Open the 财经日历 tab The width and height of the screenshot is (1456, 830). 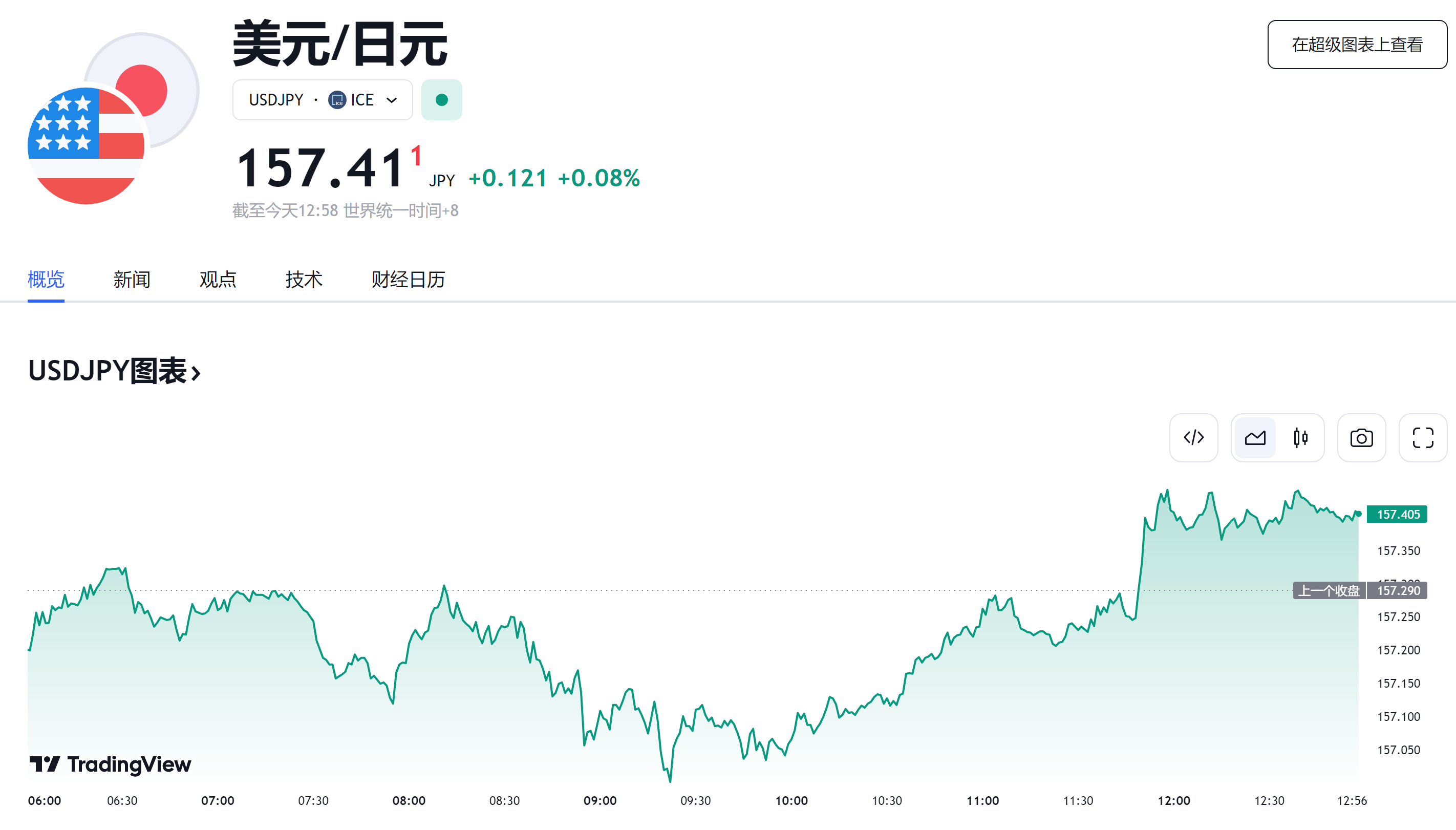click(x=408, y=280)
